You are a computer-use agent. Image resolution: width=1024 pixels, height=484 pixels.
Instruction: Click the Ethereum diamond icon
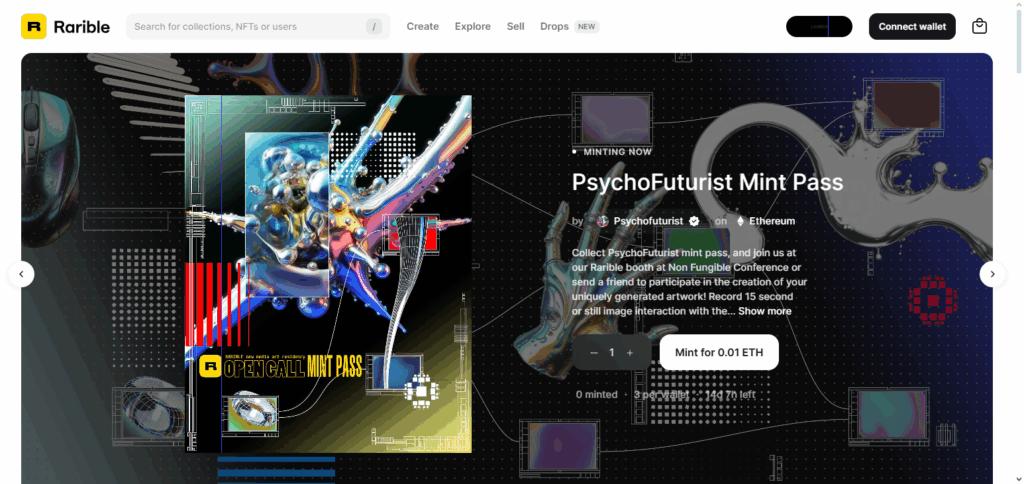pos(740,221)
